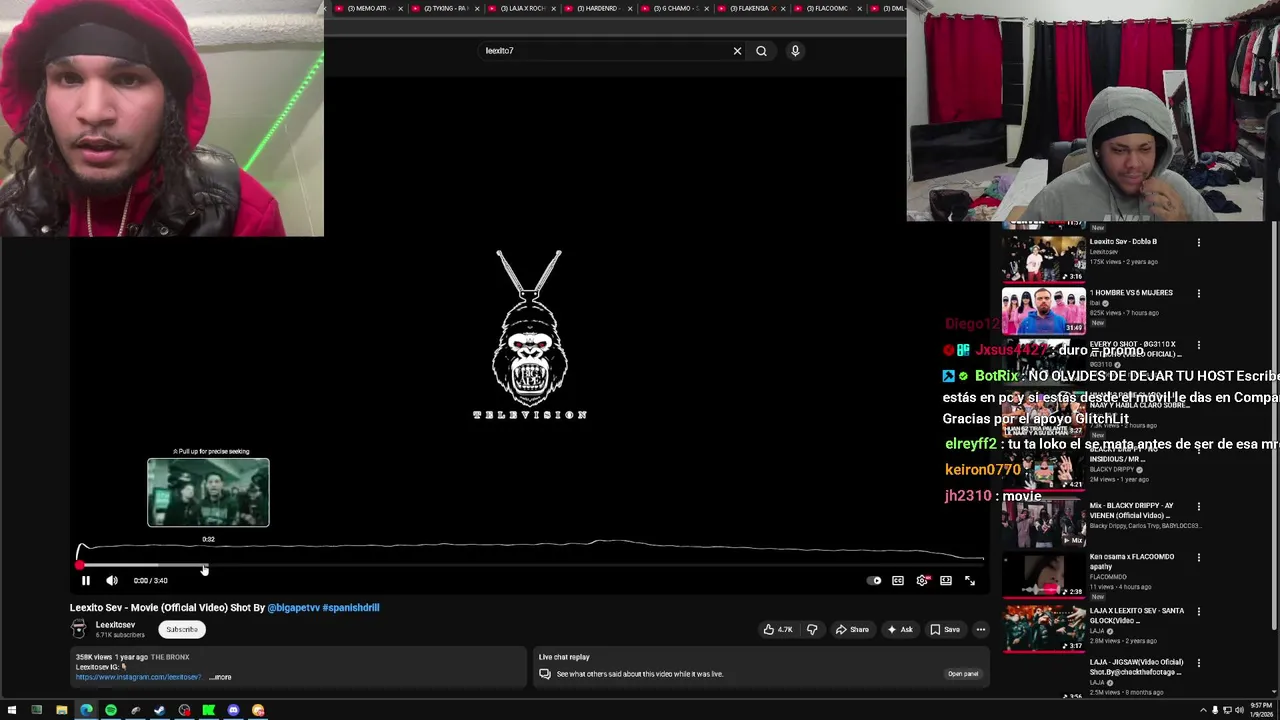Open options menu for EVERY O SHOT video
This screenshot has width=1280, height=720.
[x=1199, y=345]
